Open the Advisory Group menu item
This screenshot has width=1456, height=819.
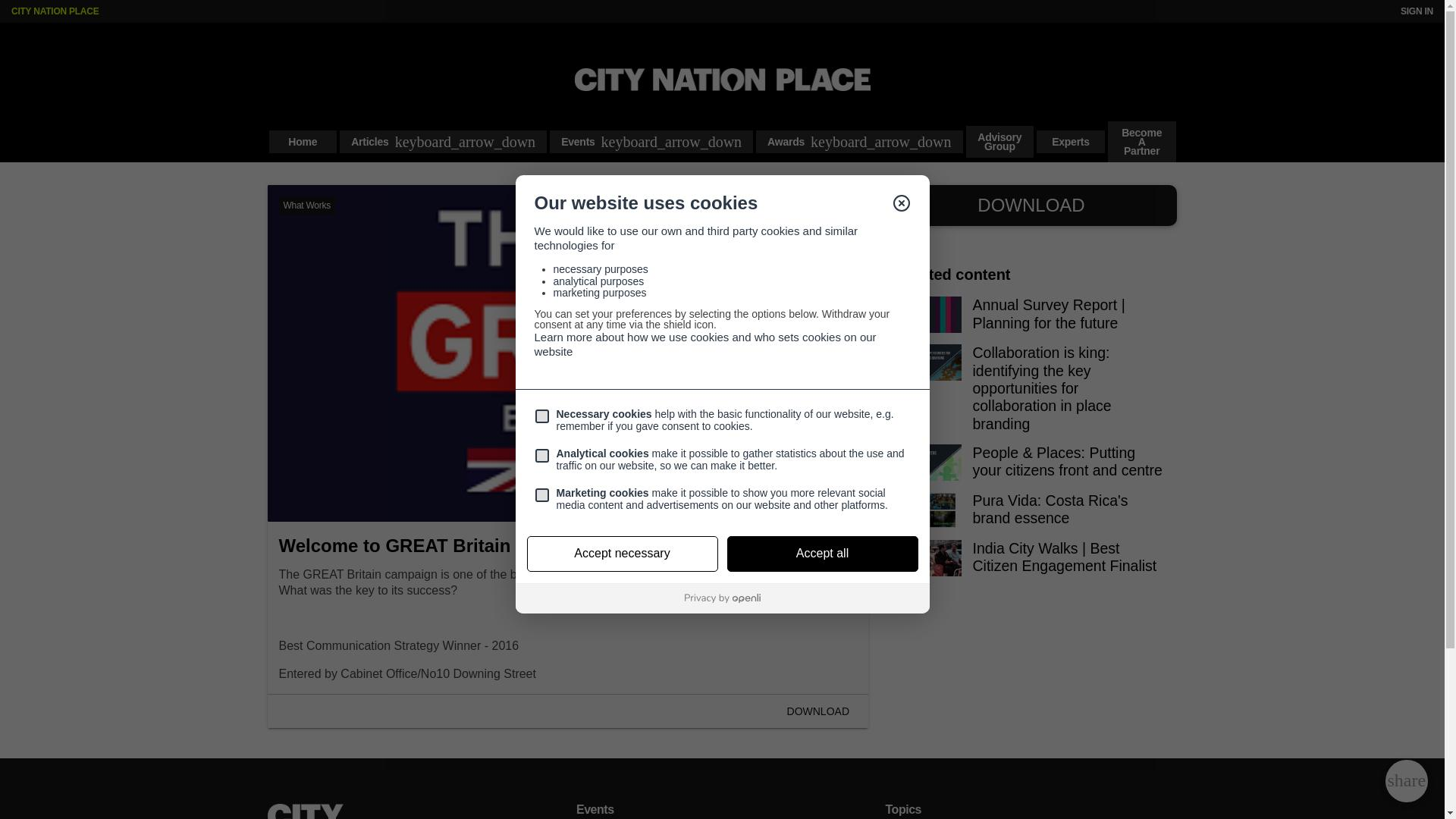tap(999, 142)
